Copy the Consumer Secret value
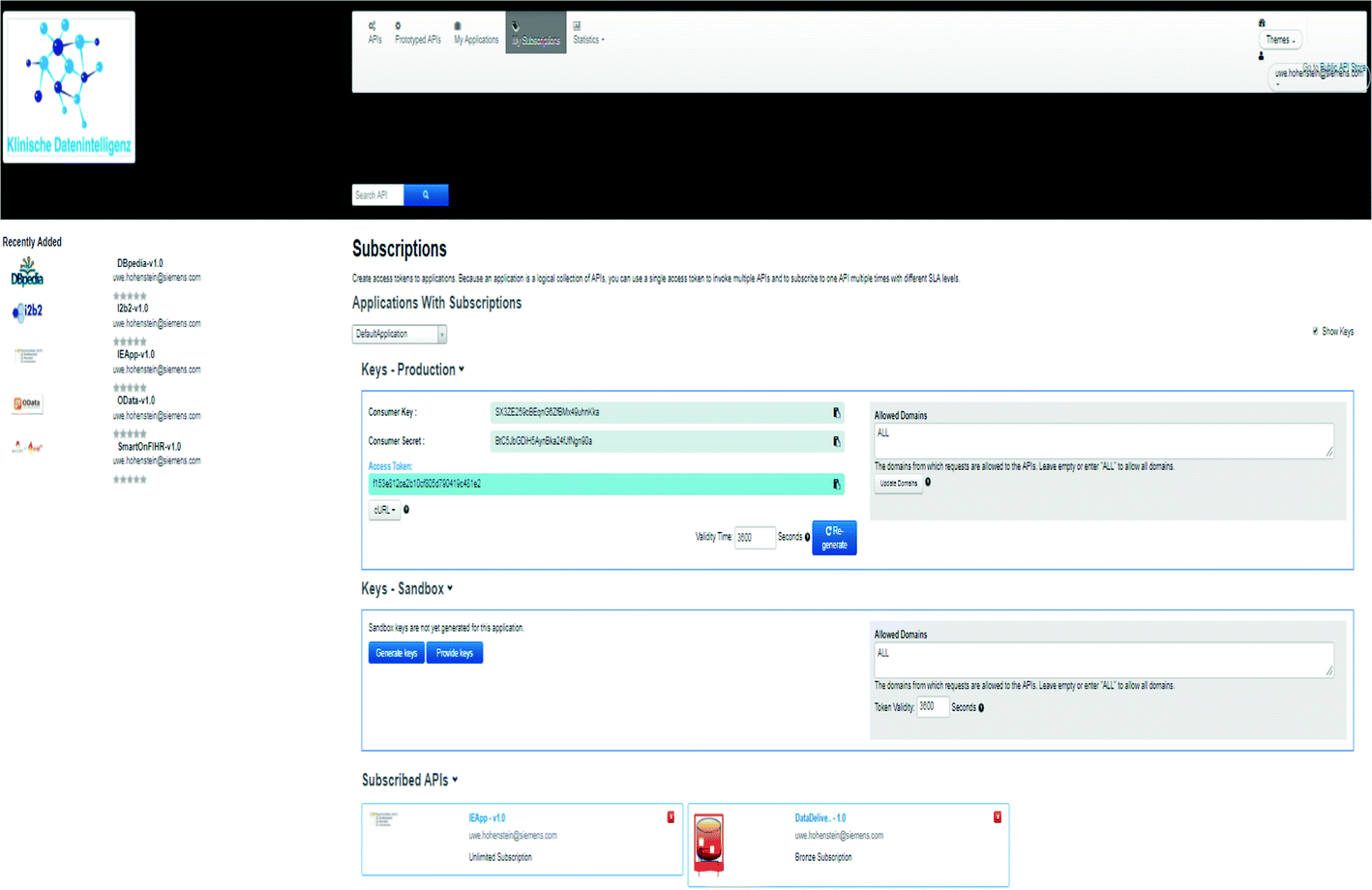Viewport: 1372px width, 890px height. tap(837, 442)
